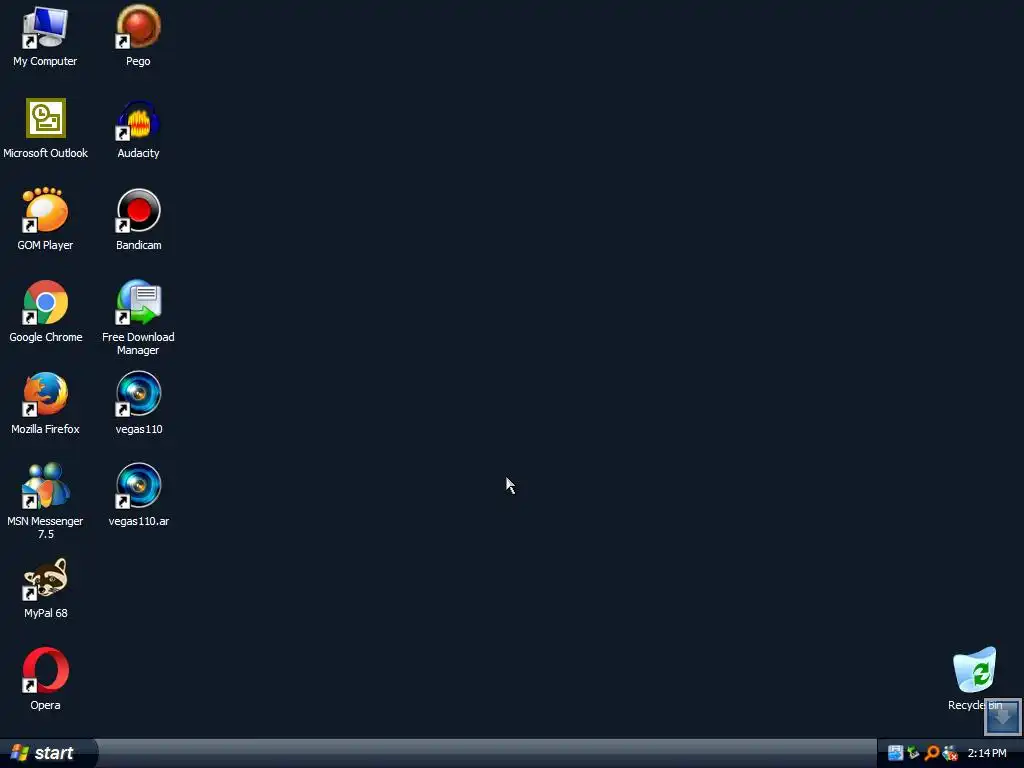Open the Start menu

click(x=49, y=753)
